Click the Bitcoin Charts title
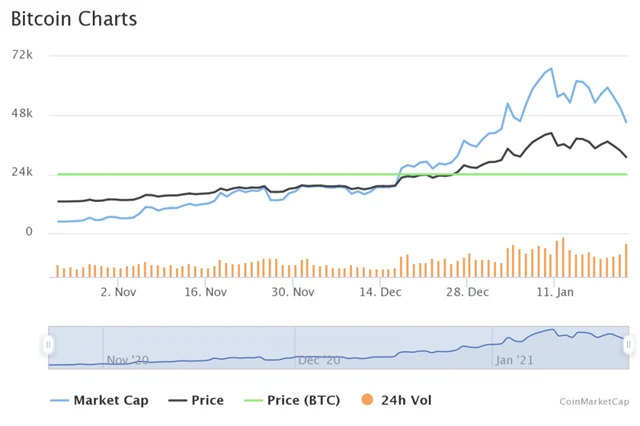 (72, 19)
